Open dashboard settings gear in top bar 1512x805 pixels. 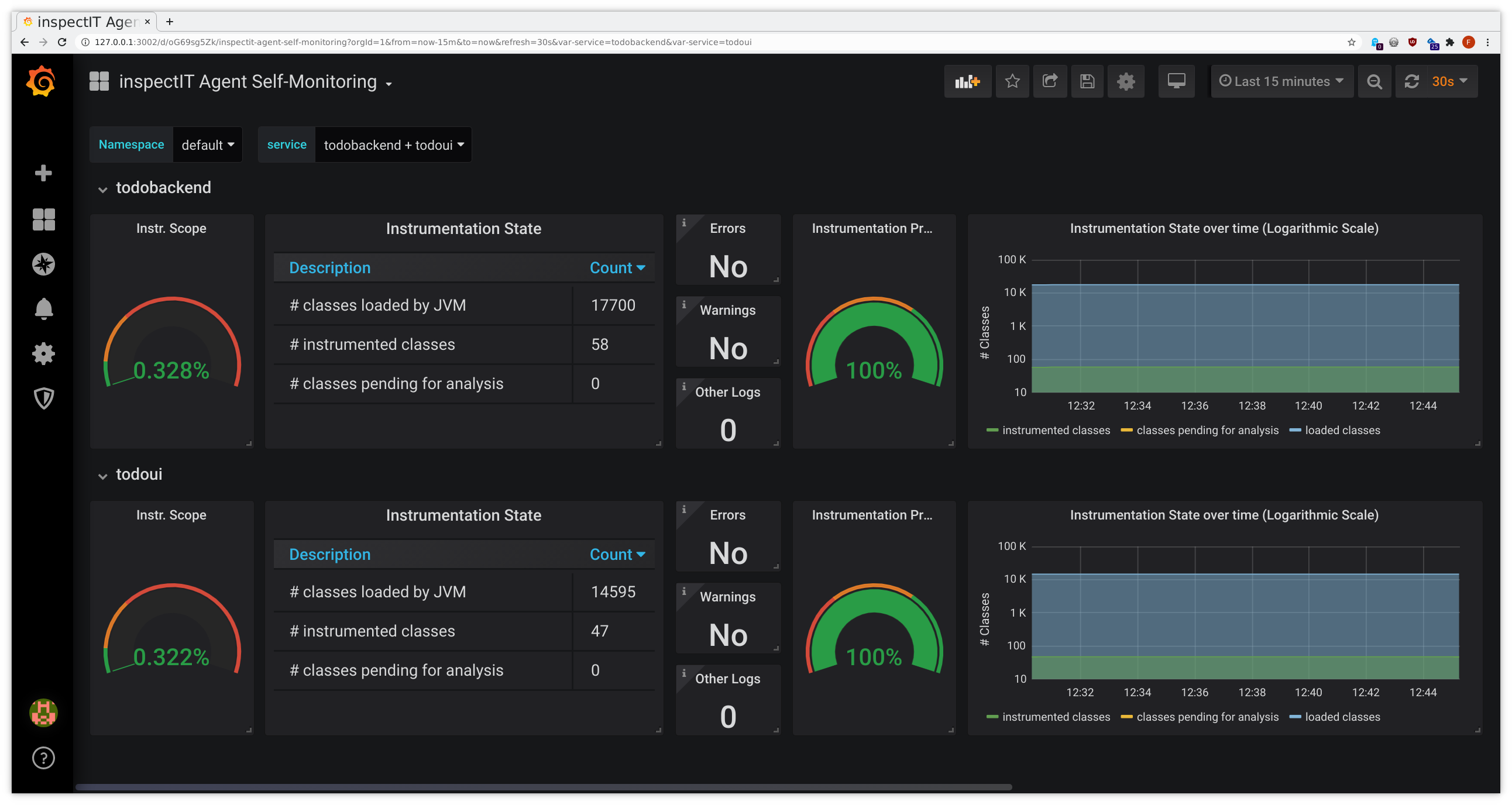1125,81
